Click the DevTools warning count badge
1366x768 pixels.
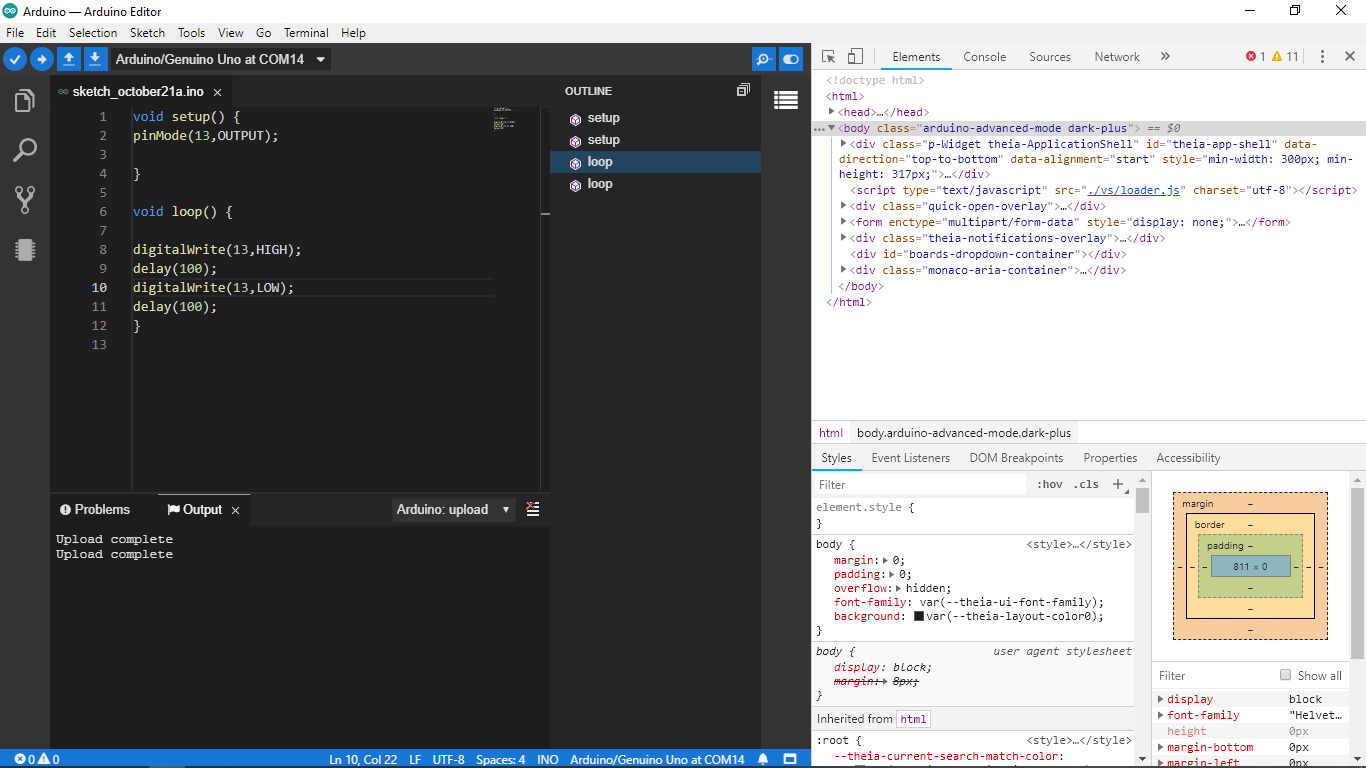tap(1285, 57)
